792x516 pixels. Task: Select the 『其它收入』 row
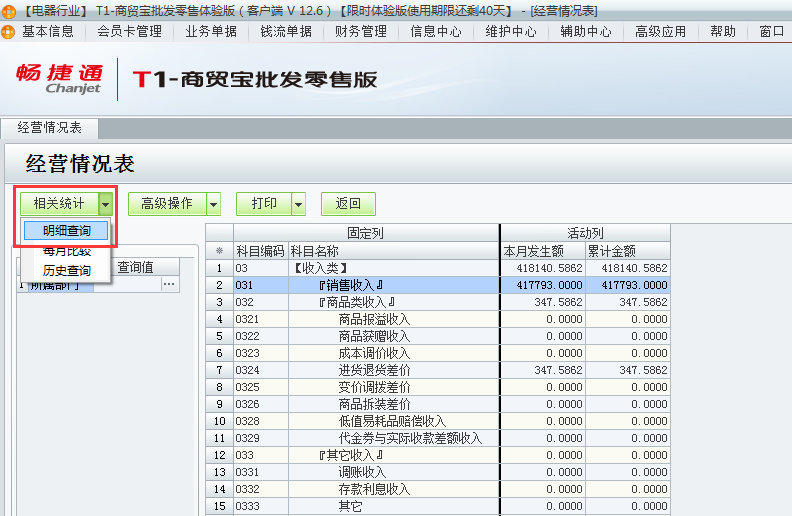(x=438, y=455)
